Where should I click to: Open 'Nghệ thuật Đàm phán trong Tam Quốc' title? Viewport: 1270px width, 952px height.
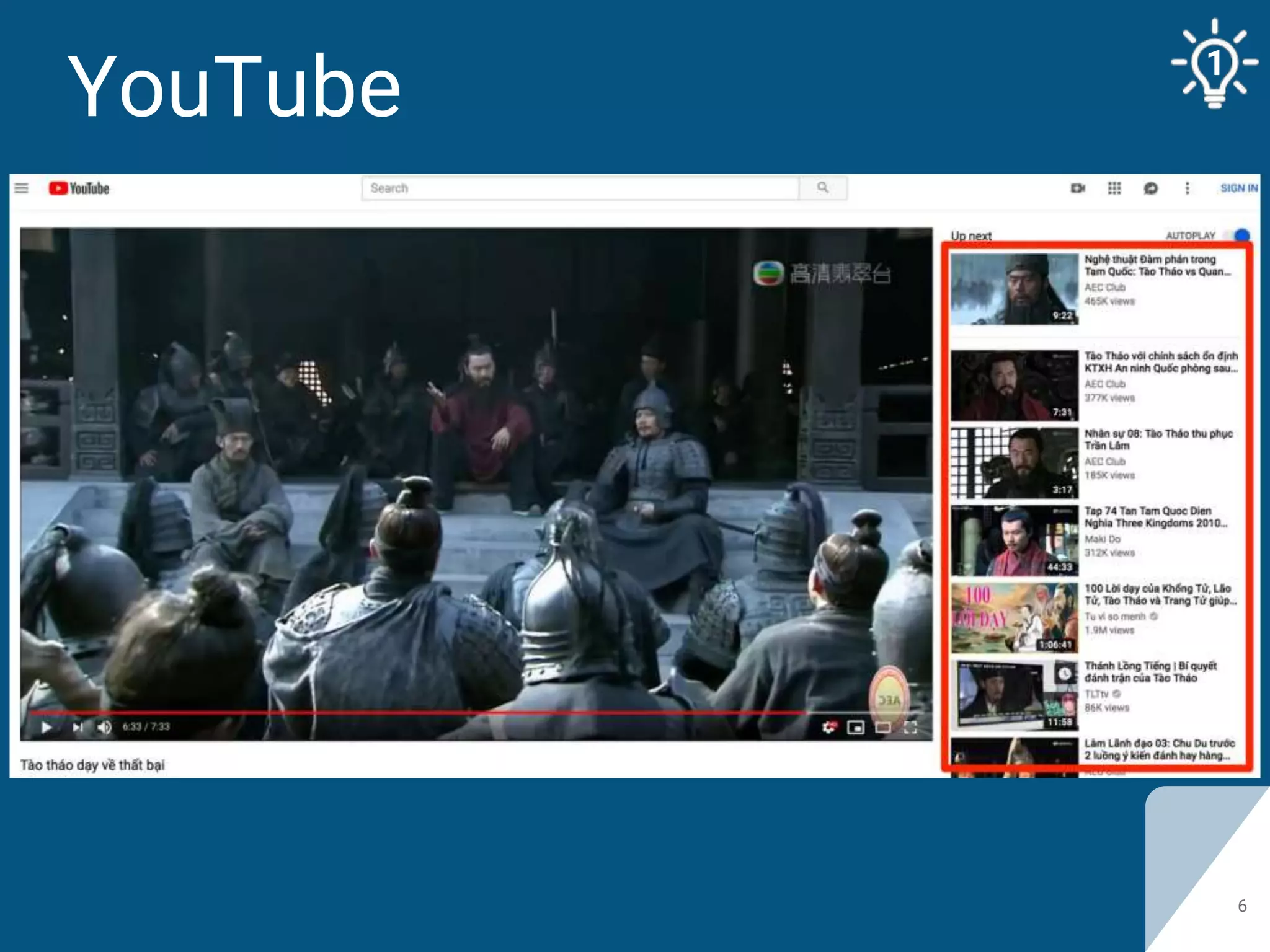click(x=1157, y=265)
